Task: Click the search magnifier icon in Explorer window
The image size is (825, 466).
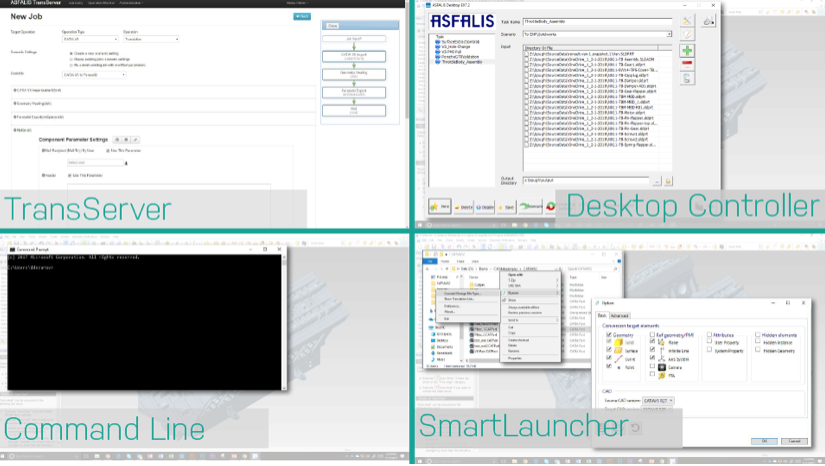Action: 615,269
